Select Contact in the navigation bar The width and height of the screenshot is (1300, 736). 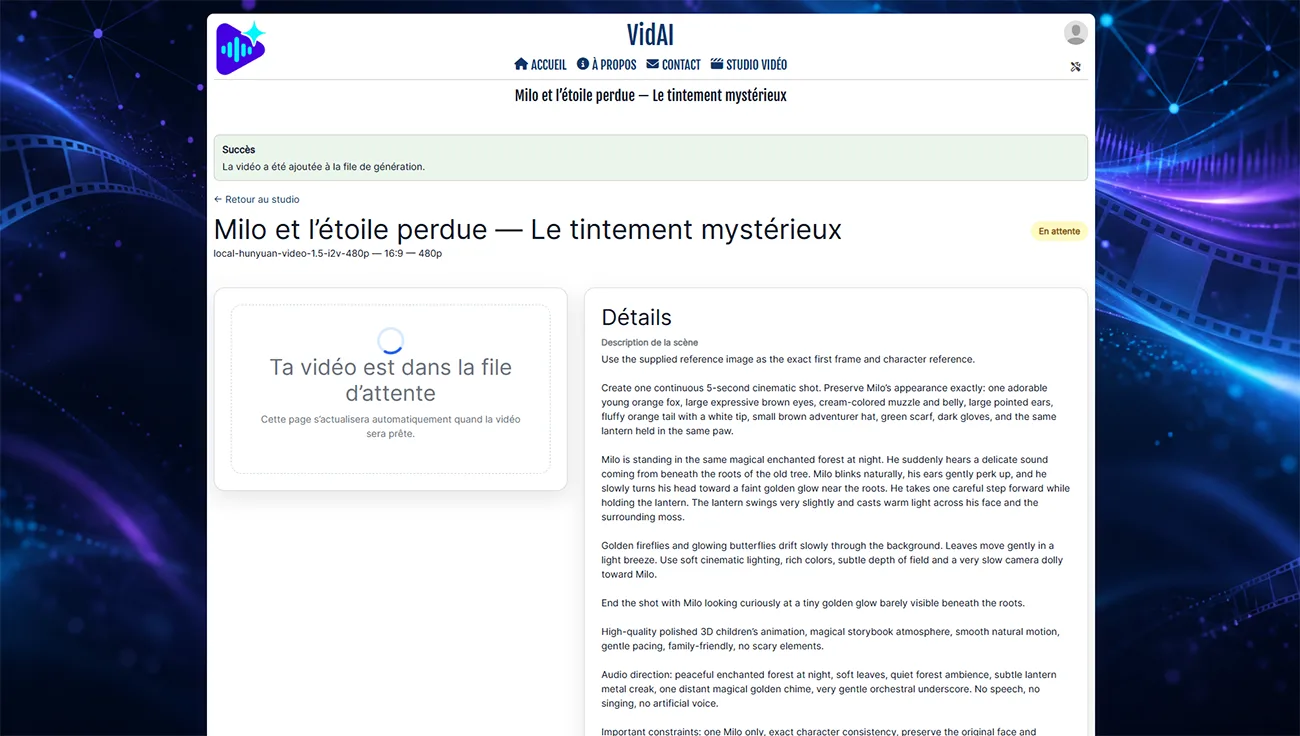point(674,65)
